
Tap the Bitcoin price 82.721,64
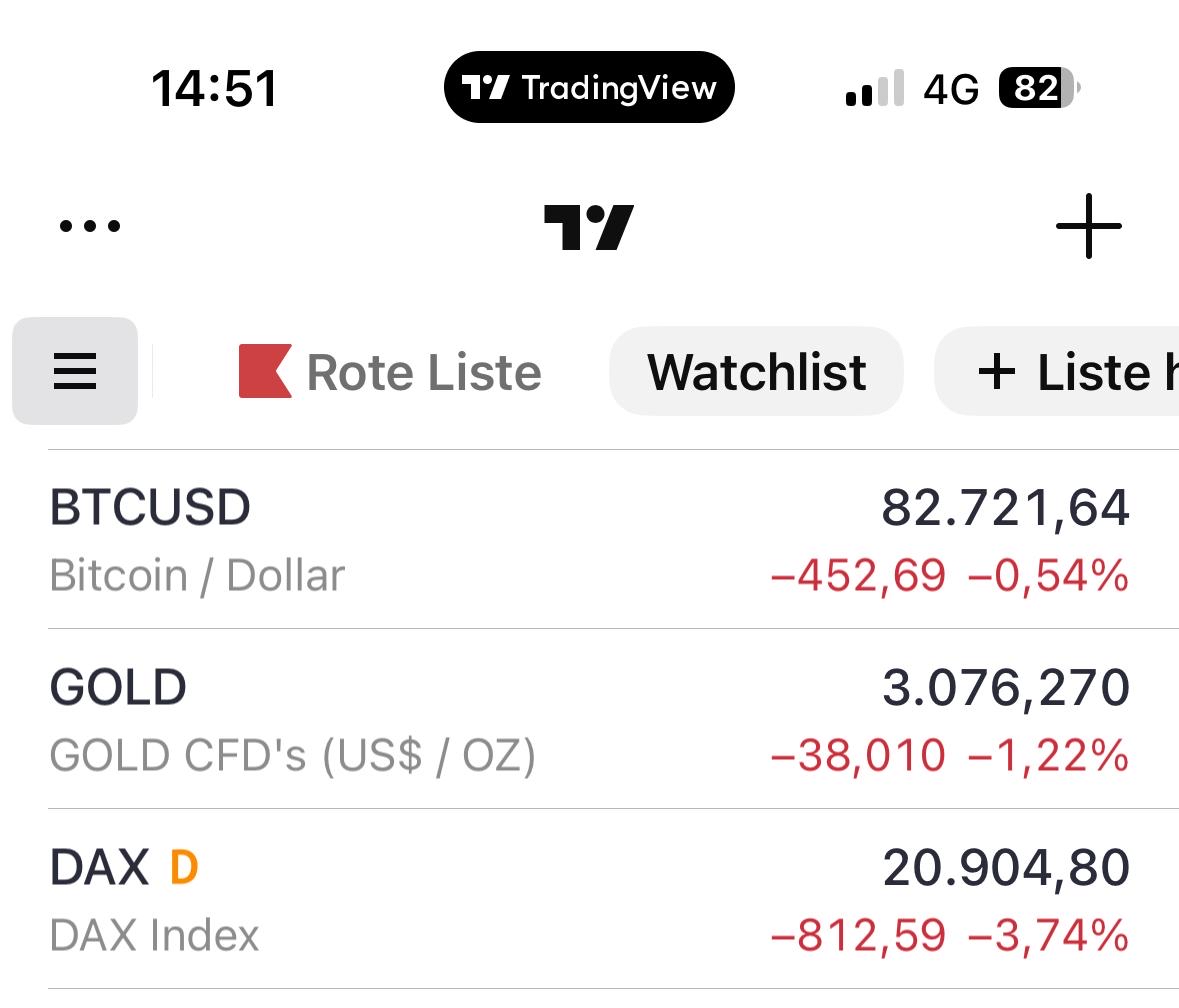coord(1005,508)
